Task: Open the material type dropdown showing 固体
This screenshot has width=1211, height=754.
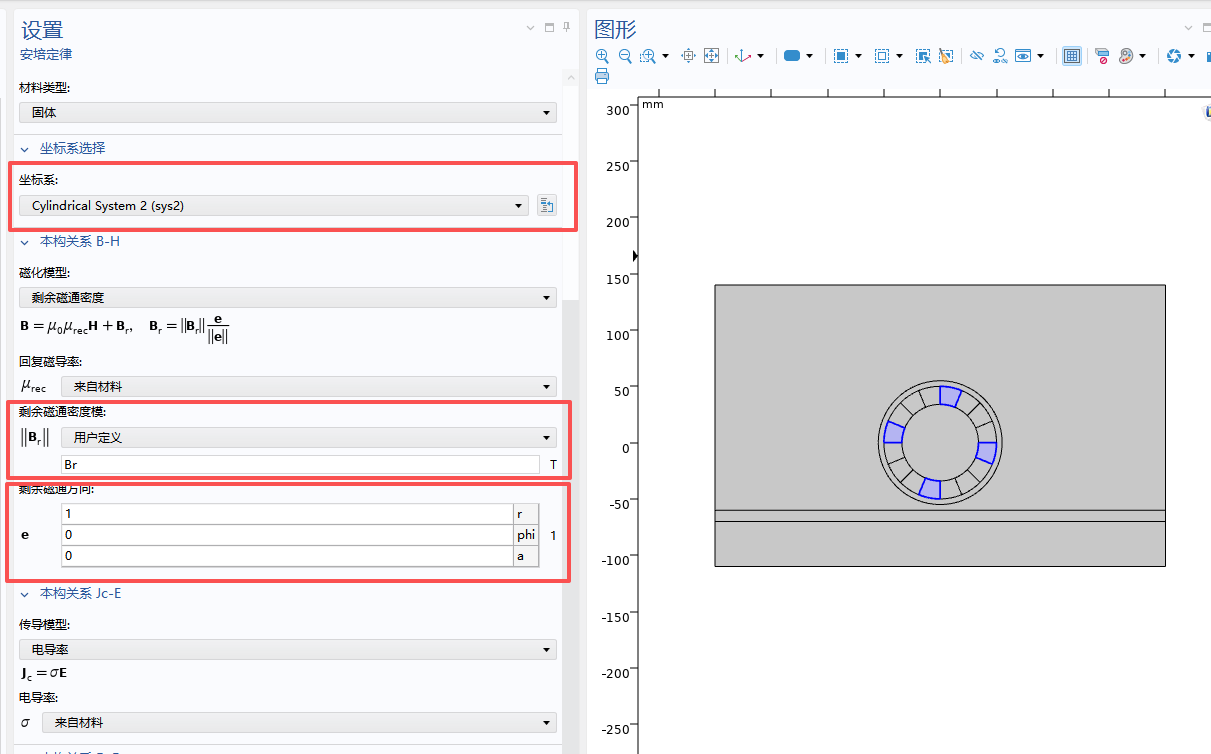Action: 288,113
